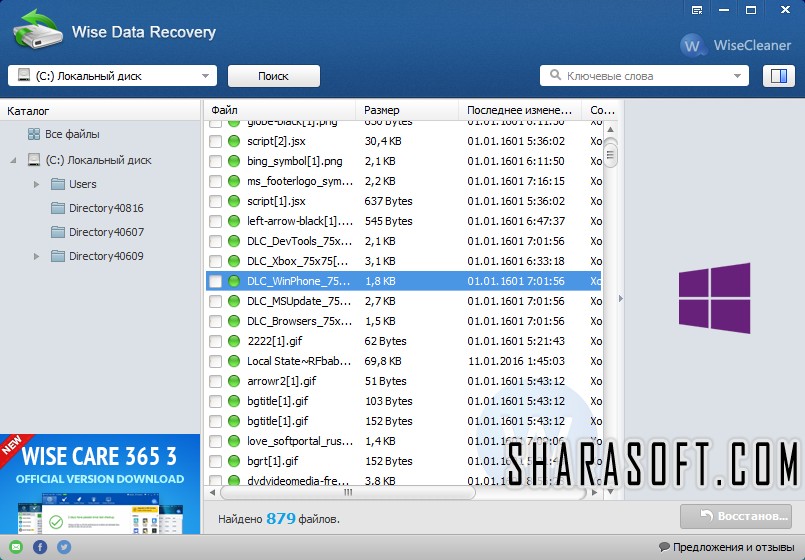Click the Wise Data Recovery logo icon
The image size is (805, 560).
pos(37,30)
